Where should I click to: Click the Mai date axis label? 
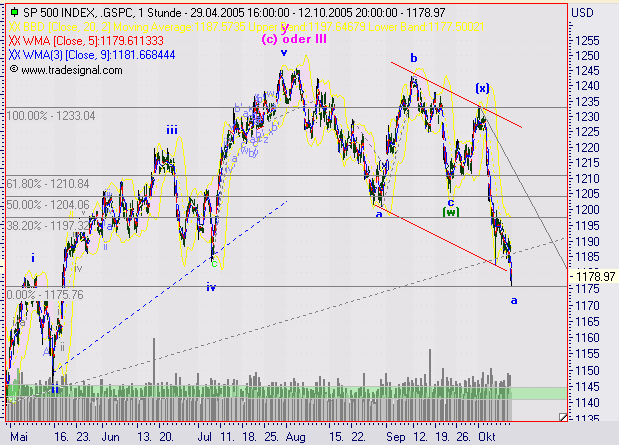click(x=19, y=437)
